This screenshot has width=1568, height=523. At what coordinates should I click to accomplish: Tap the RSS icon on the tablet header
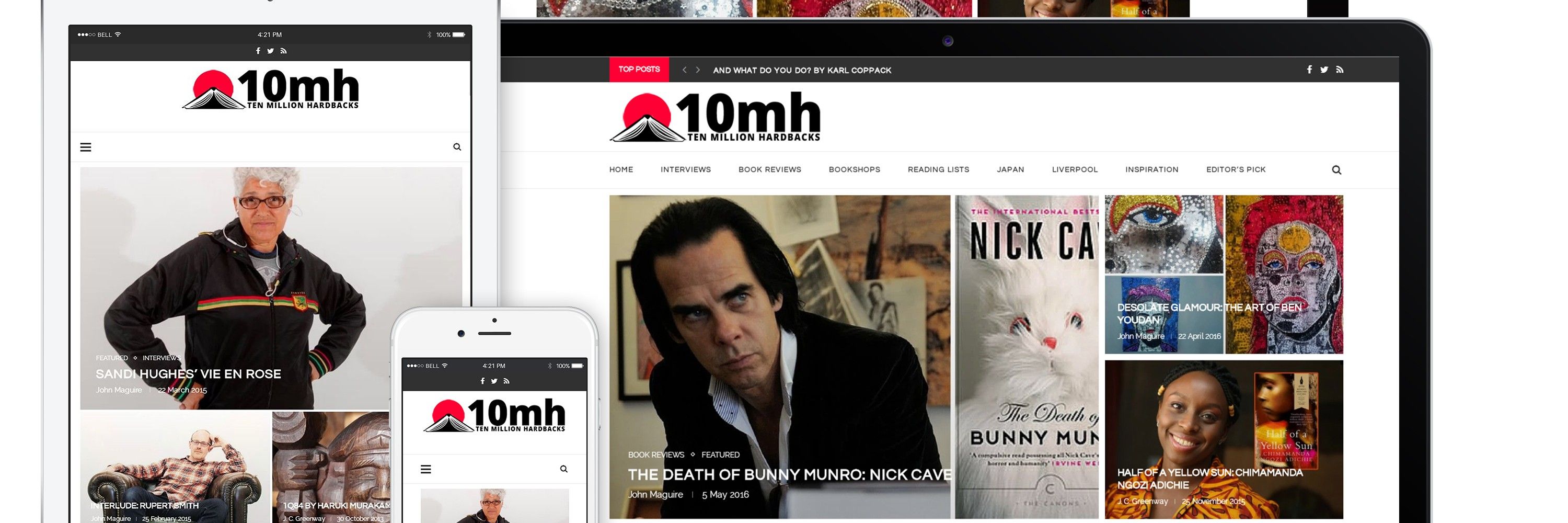284,51
